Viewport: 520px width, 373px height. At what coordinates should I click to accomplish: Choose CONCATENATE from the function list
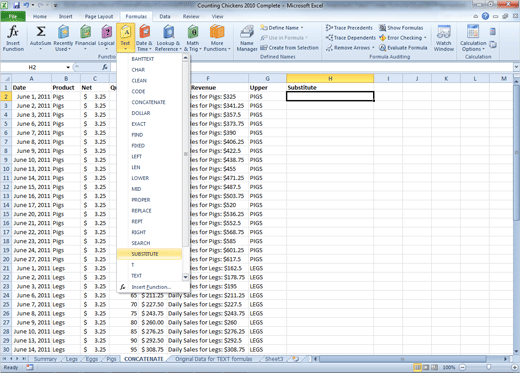(x=149, y=102)
